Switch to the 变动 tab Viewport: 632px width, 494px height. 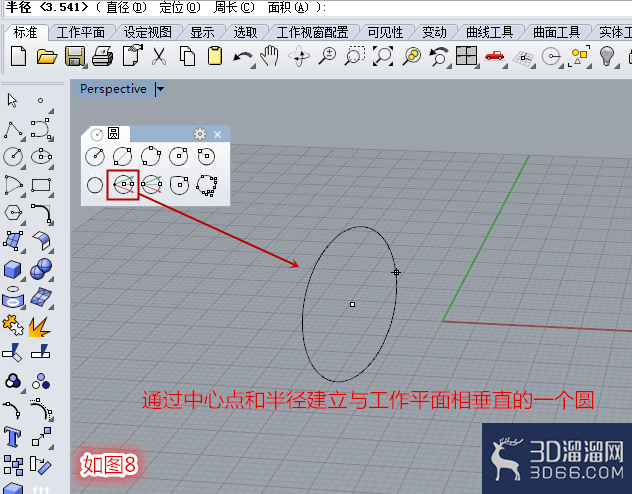pyautogui.click(x=434, y=32)
